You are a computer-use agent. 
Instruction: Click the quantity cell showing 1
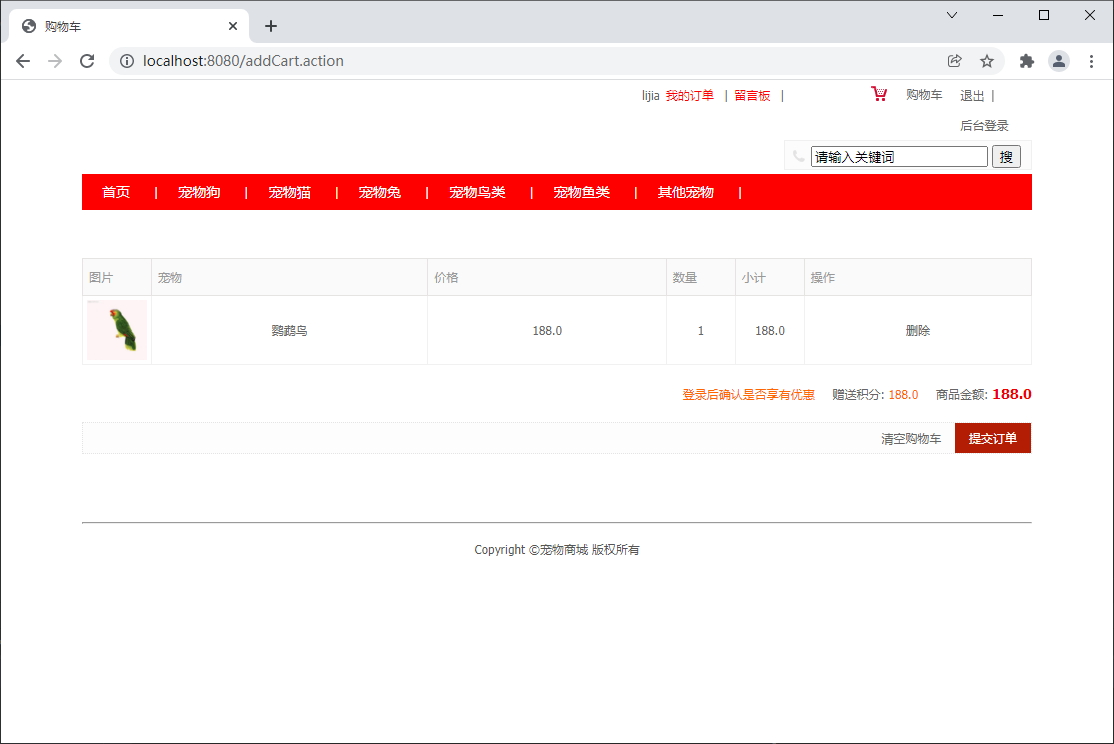pos(701,330)
